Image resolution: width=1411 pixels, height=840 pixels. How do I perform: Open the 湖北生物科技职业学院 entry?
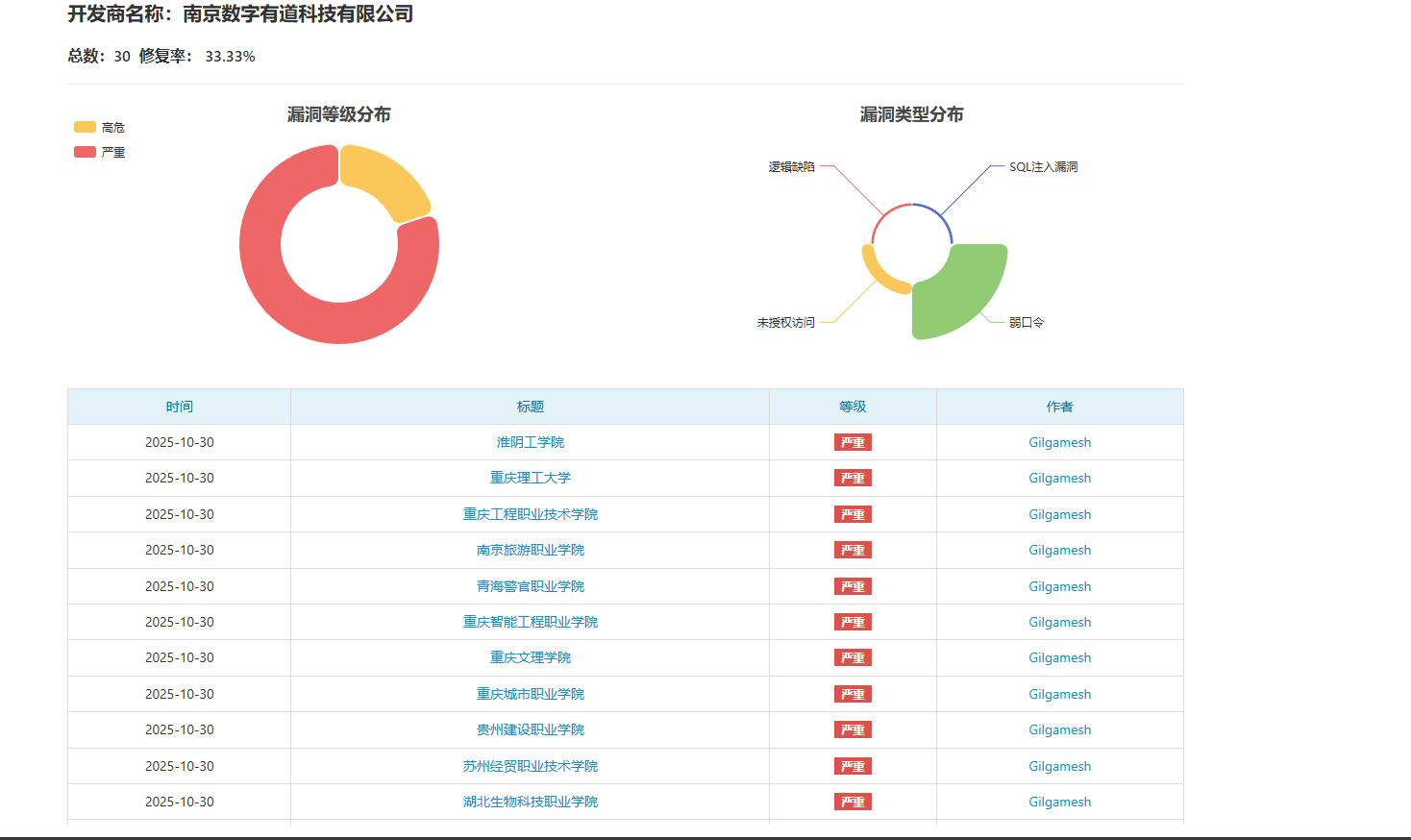pos(530,802)
